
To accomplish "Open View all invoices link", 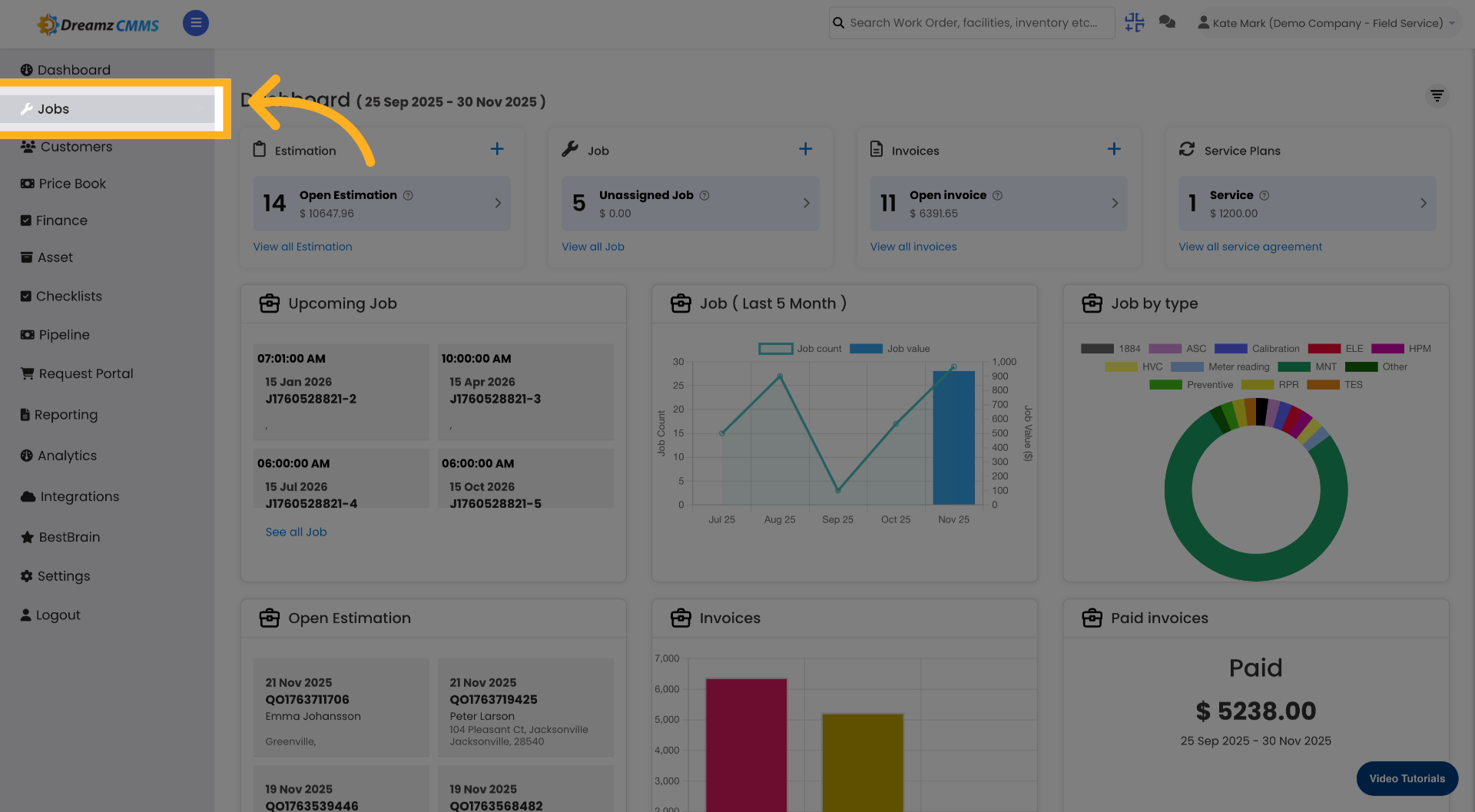I will 913,246.
